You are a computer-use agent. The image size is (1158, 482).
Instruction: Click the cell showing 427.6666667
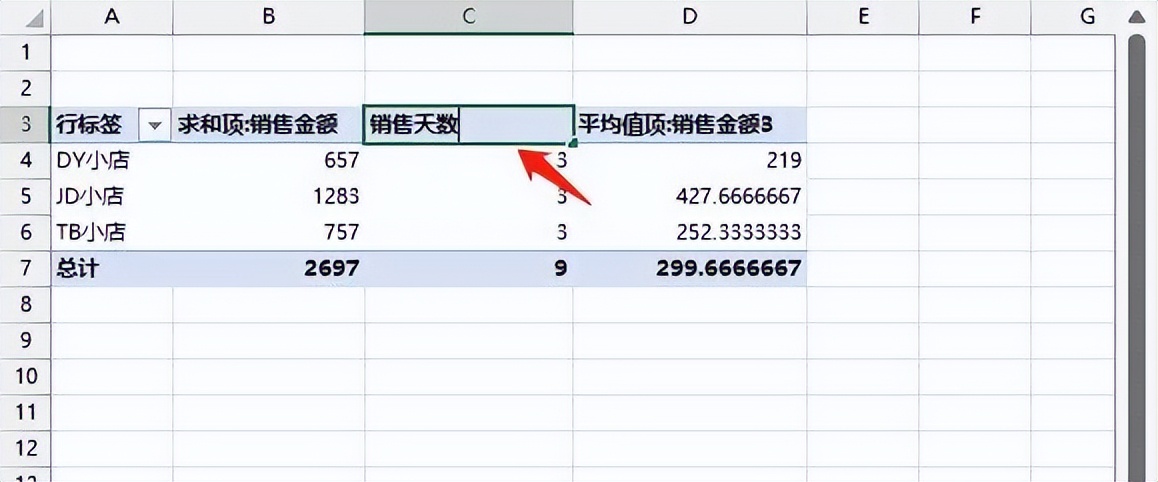pyautogui.click(x=690, y=196)
